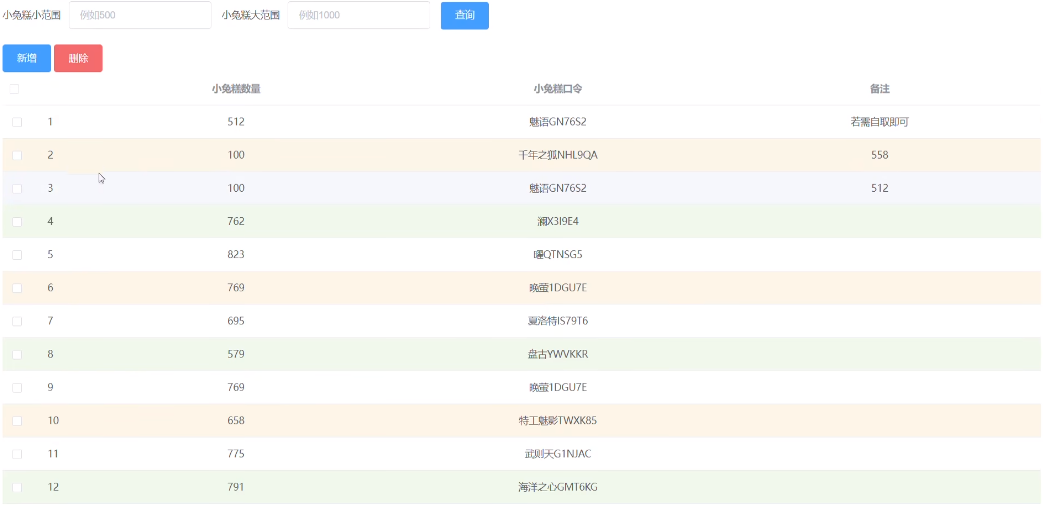Viewport: 1043px width, 514px height.
Task: Tick the checkbox for row 10
Action: tap(17, 421)
